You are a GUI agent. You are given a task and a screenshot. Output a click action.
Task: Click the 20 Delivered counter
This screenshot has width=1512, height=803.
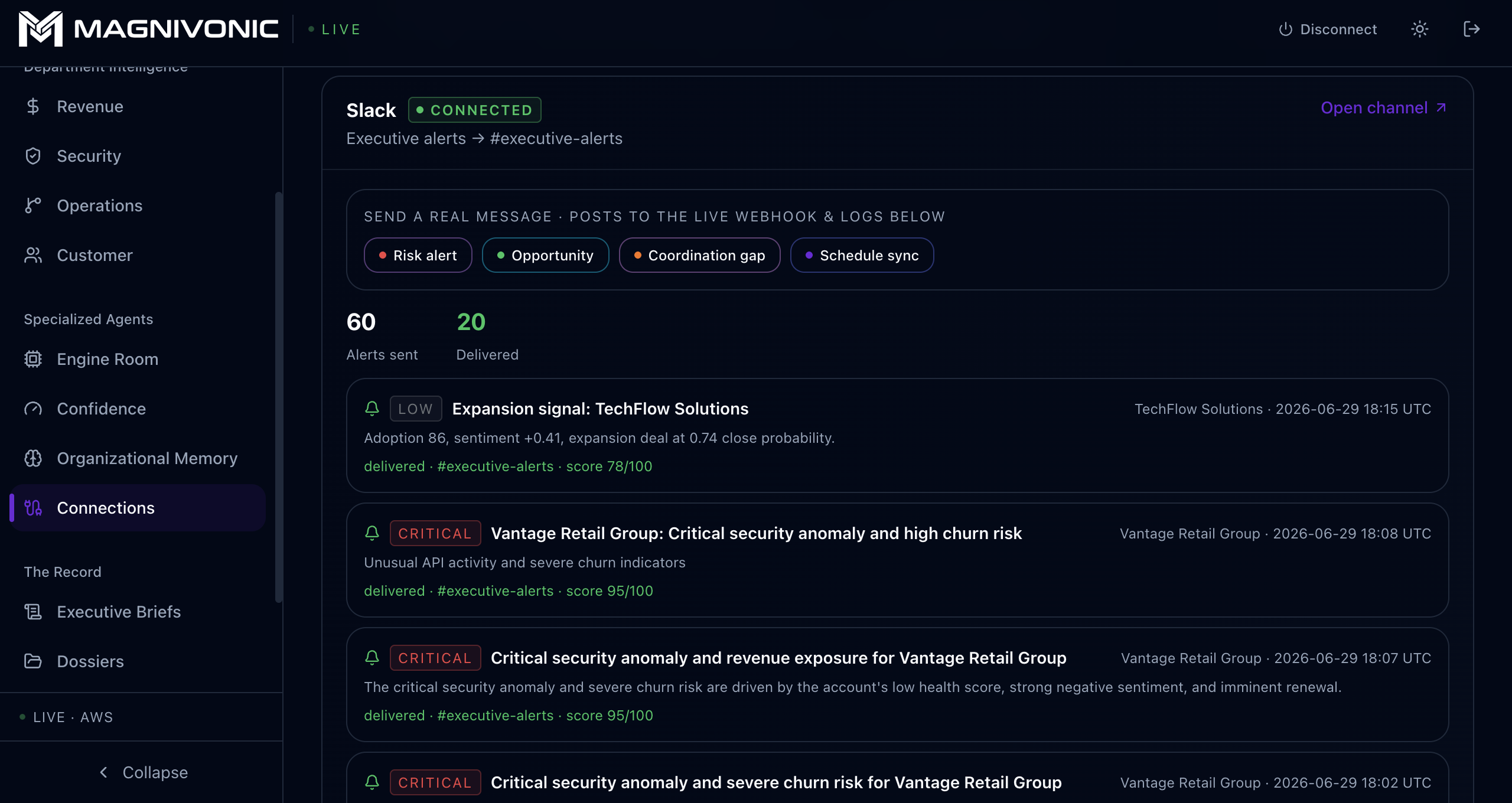(487, 336)
